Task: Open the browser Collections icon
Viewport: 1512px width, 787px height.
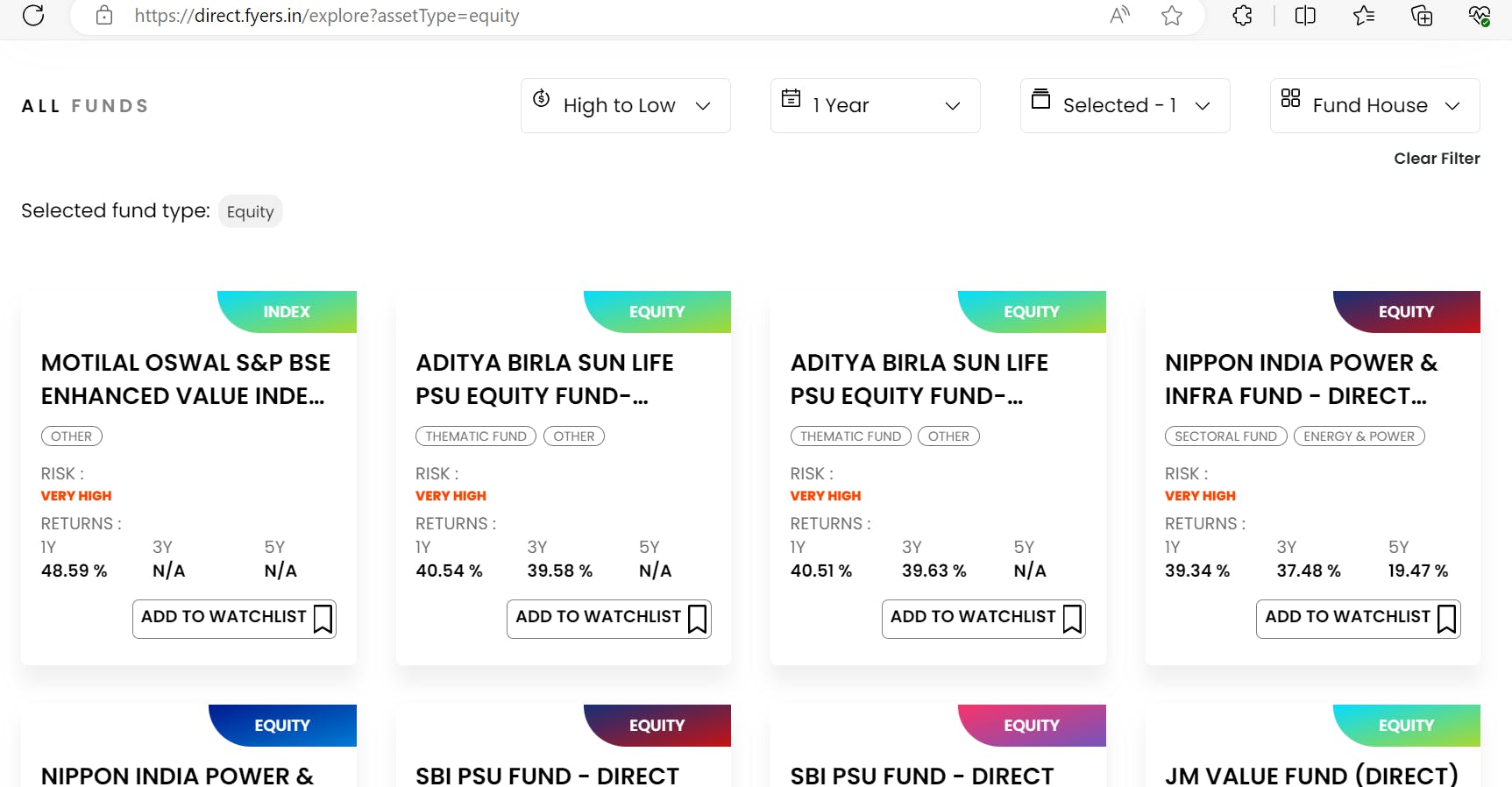Action: click(x=1422, y=16)
